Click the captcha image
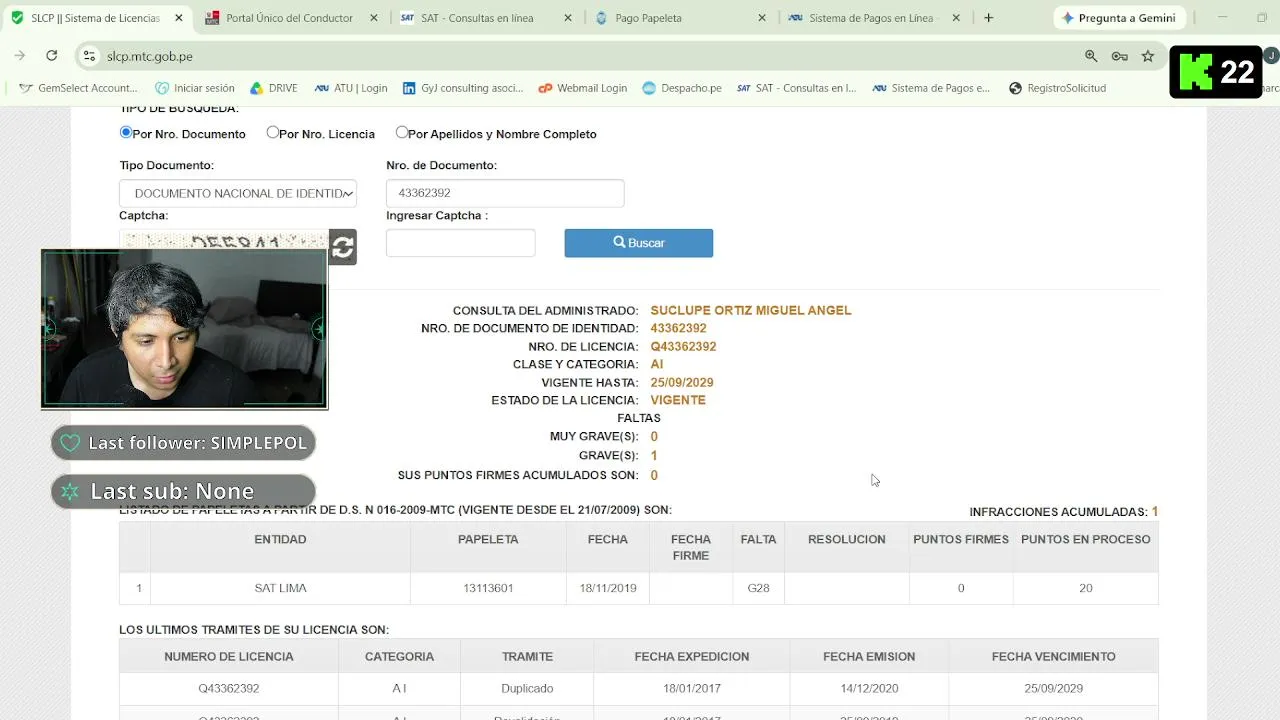The height and width of the screenshot is (720, 1280). [x=224, y=241]
